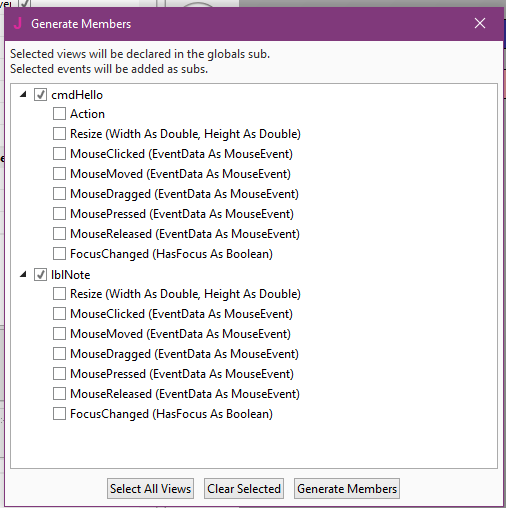This screenshot has height=508, width=506.
Task: Tick lblNote MousePressed event checkbox
Action: click(x=59, y=374)
